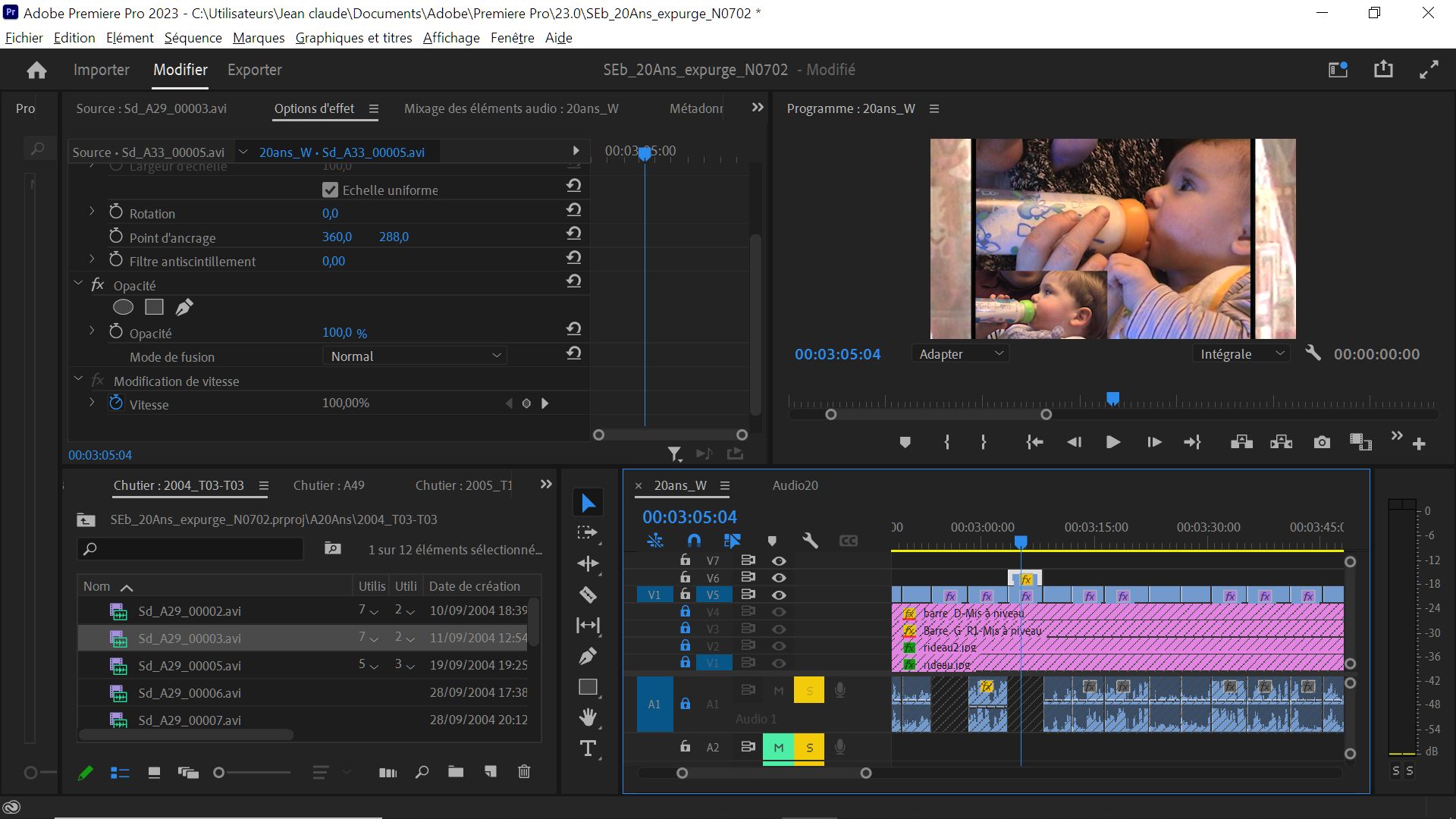
Task: Expand Vitesse parameter arrow
Action: (92, 402)
